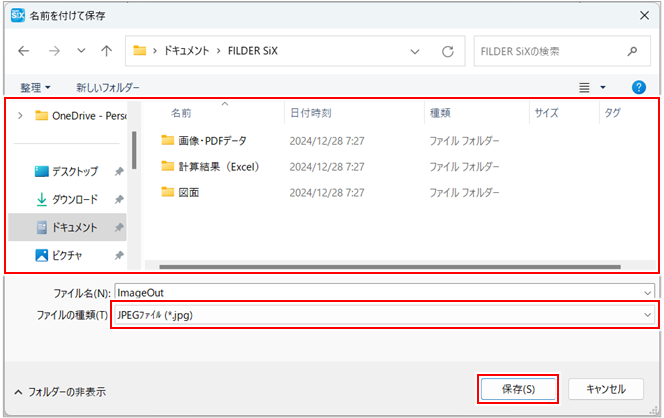Open the recent locations dropdown chevron
The width and height of the screenshot is (664, 418).
point(80,50)
